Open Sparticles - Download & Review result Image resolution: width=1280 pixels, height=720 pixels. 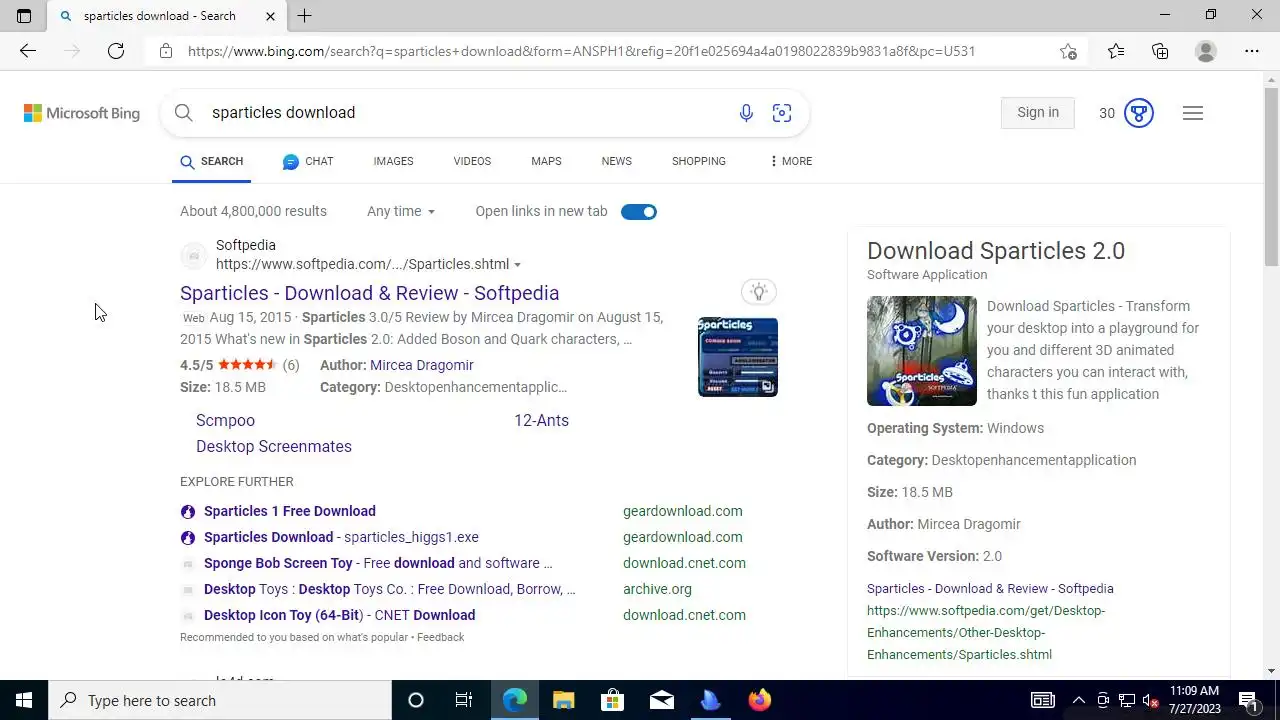click(369, 293)
